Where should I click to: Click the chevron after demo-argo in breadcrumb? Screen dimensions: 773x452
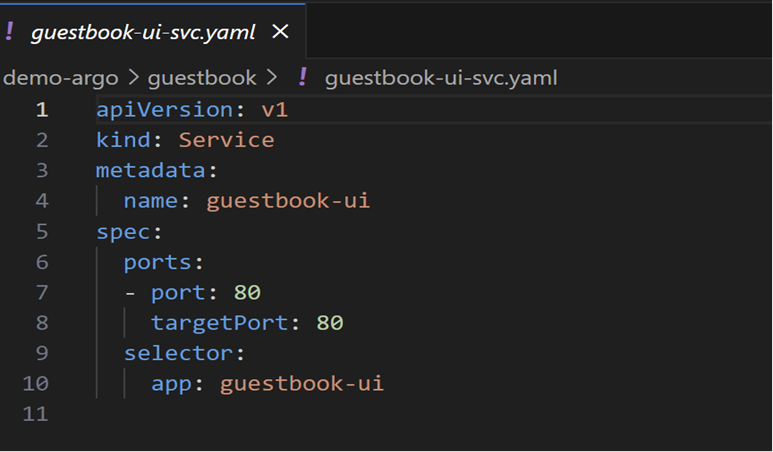pos(154,77)
